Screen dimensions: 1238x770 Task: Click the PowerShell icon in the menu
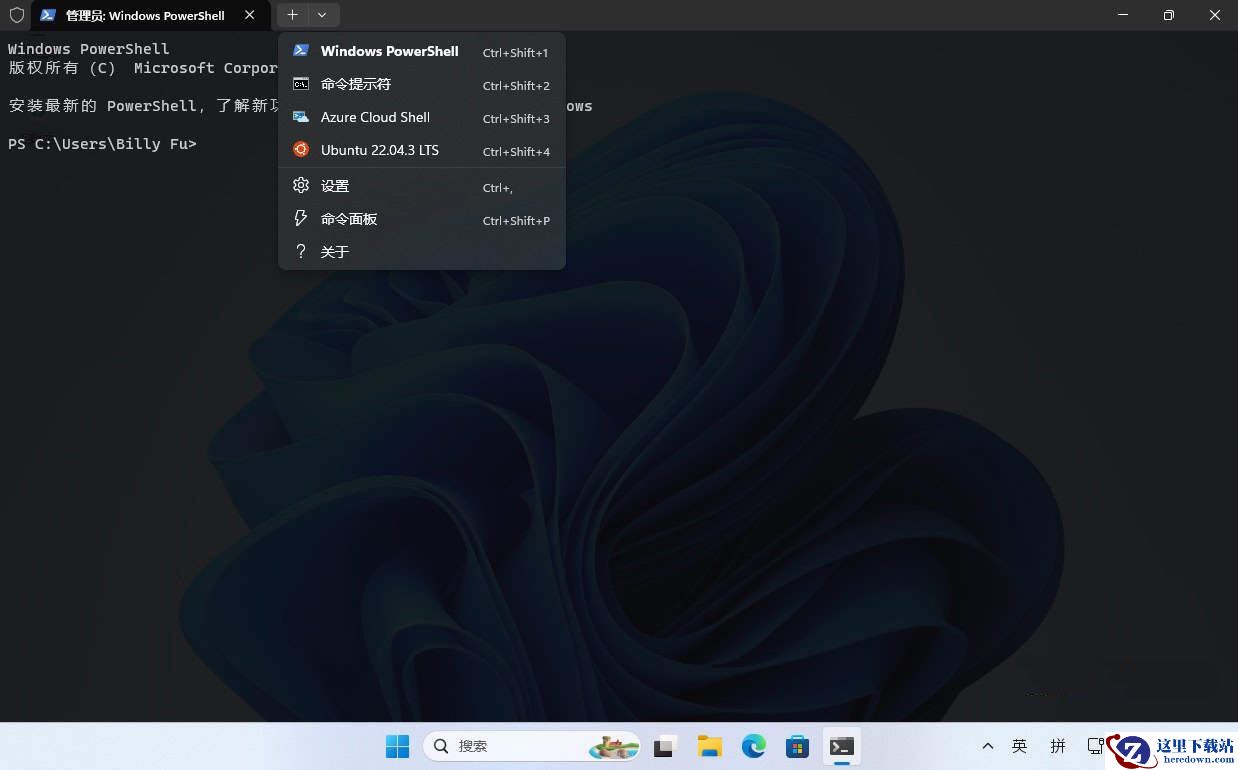[x=300, y=50]
